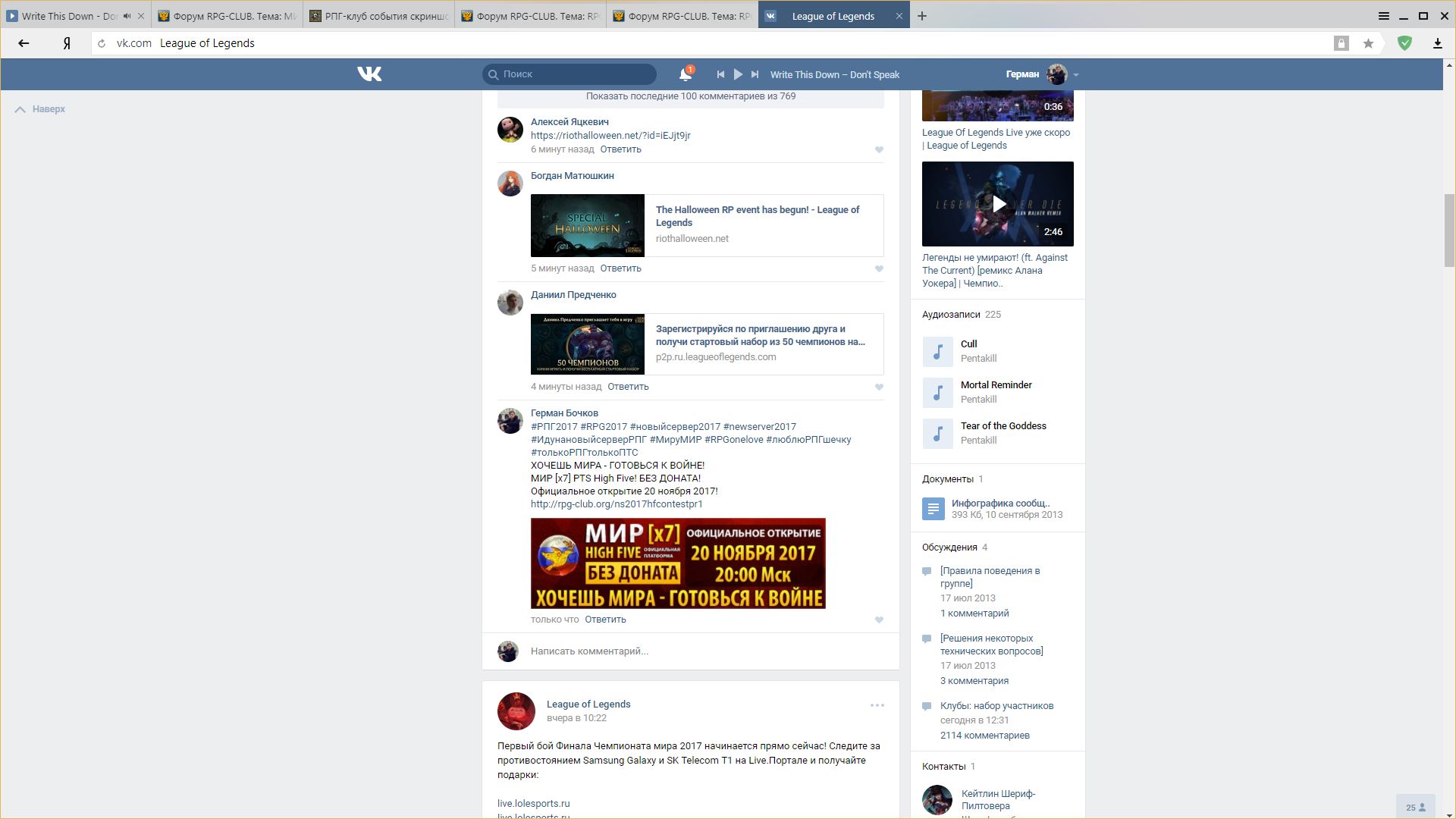Play Легенды не умирают video
Image resolution: width=1456 pixels, height=819 pixels.
click(998, 204)
